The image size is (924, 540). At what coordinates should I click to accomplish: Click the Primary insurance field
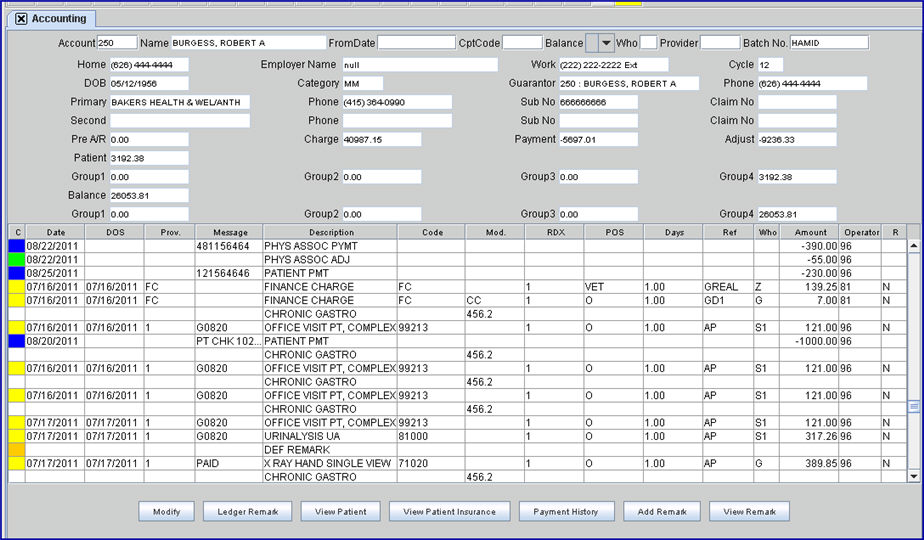180,102
